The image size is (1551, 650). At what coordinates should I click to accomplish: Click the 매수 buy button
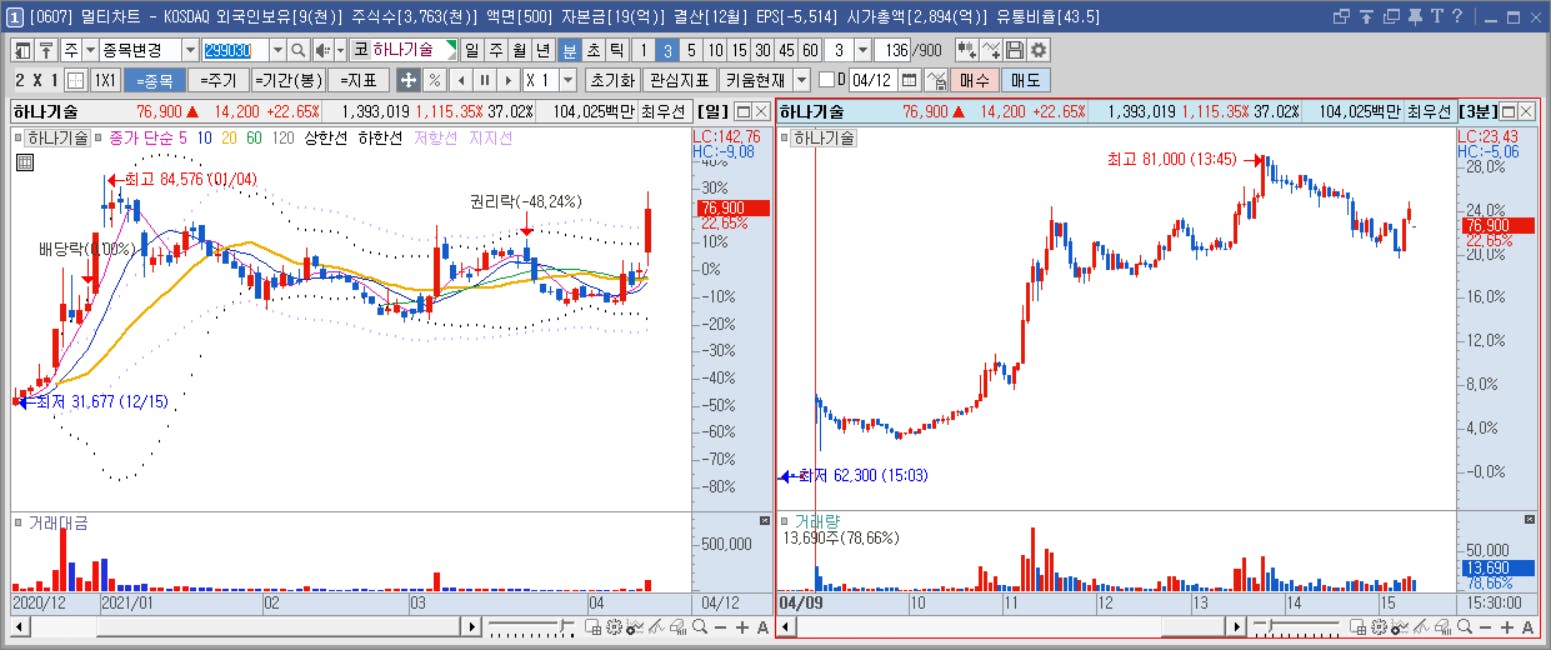click(x=975, y=80)
